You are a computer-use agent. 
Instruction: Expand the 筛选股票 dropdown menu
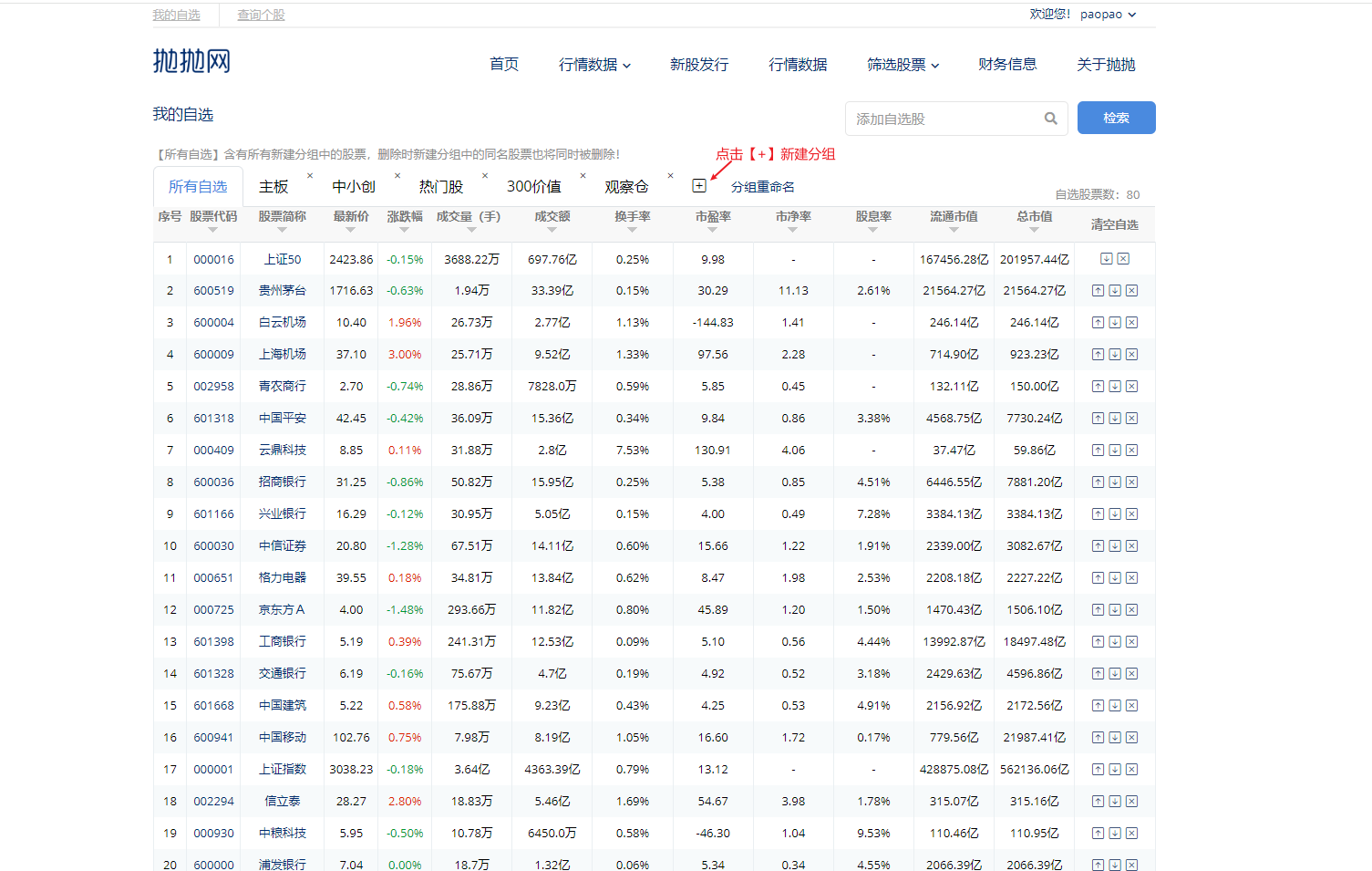[935, 66]
